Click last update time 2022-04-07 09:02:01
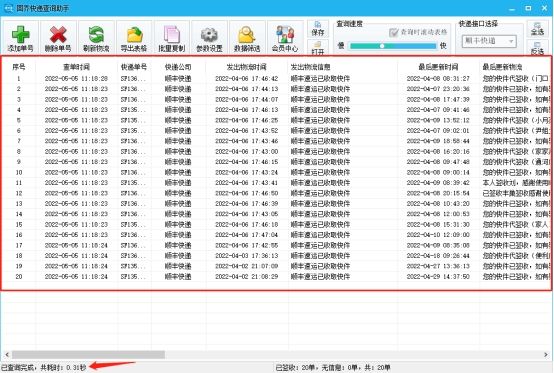 click(438, 131)
